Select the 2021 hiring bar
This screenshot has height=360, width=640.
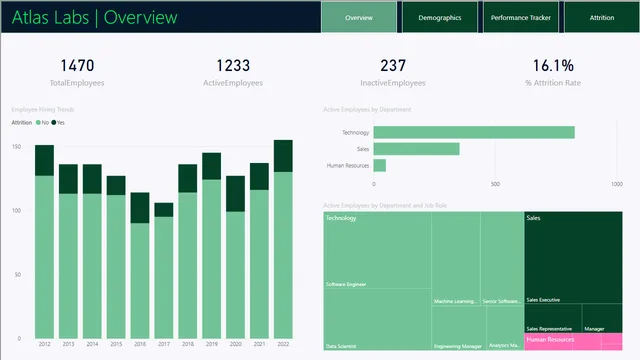coord(259,251)
